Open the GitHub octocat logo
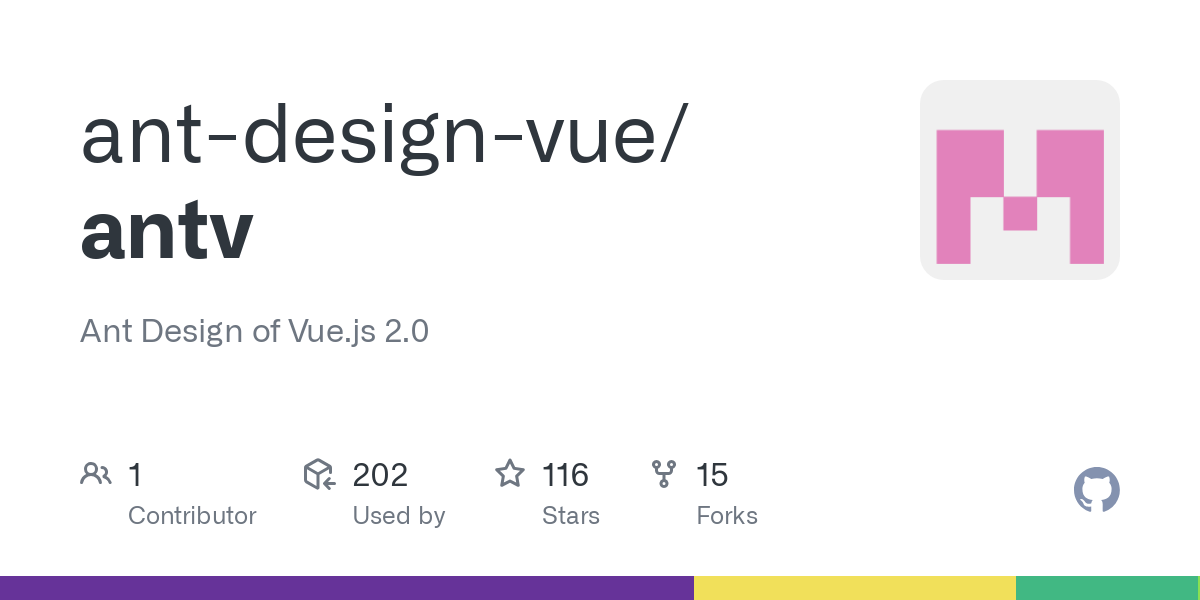1200x600 pixels. pos(1096,490)
